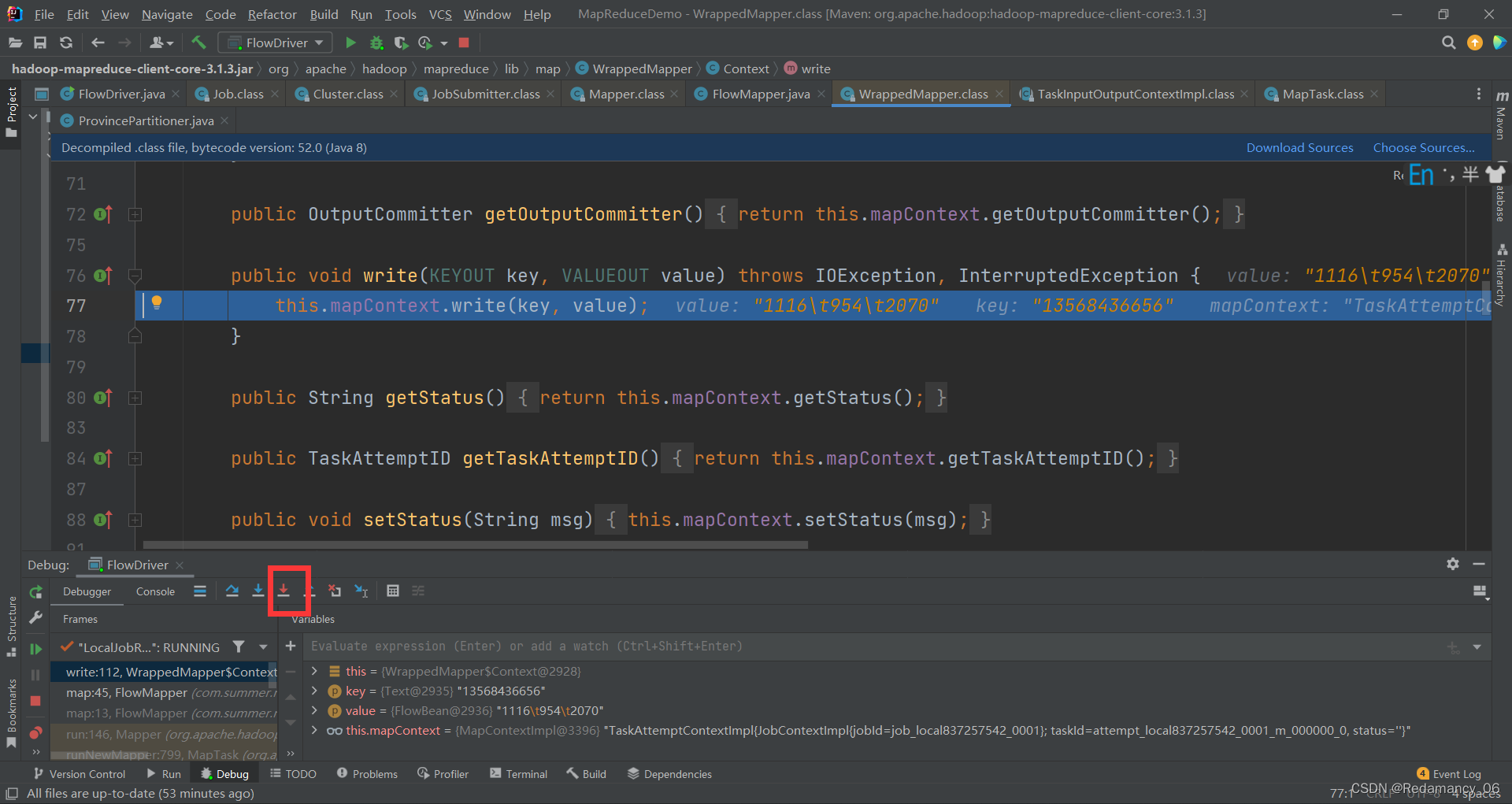Click the editor horizontal scrollbar

[476, 544]
